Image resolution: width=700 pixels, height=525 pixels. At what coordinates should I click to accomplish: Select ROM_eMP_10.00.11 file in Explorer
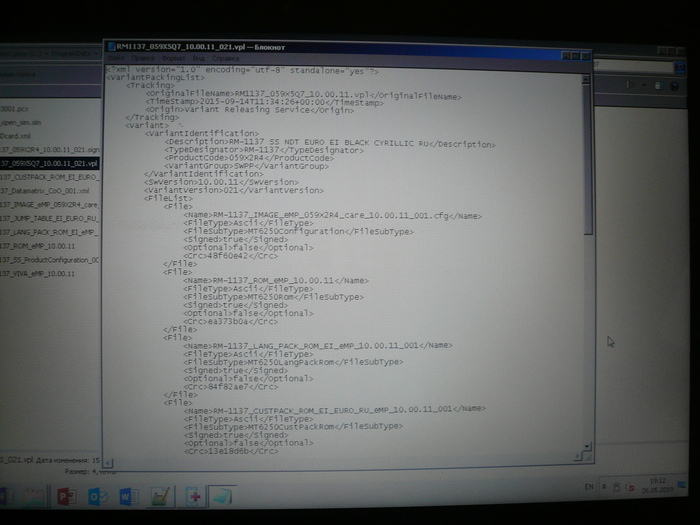point(38,246)
